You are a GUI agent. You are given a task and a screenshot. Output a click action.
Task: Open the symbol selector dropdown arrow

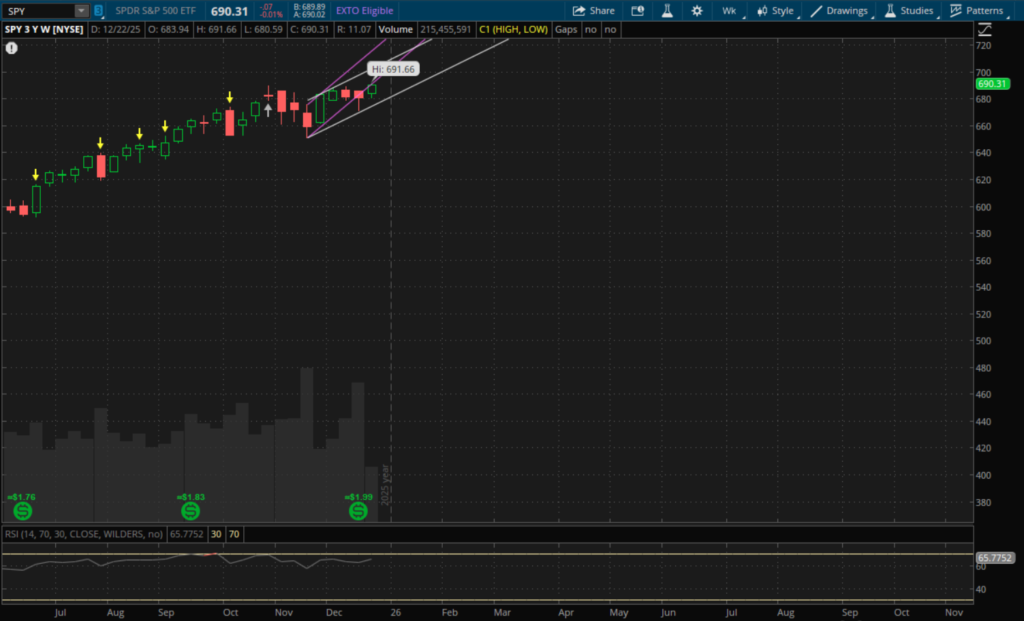(x=81, y=10)
